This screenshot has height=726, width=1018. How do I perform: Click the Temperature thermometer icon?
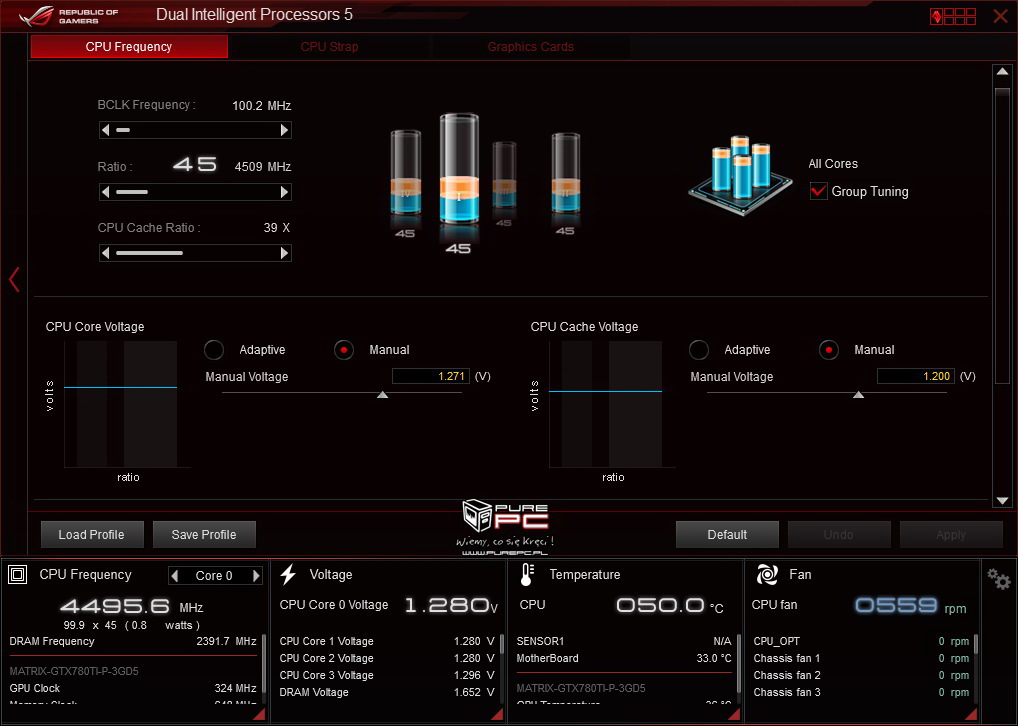coord(527,575)
